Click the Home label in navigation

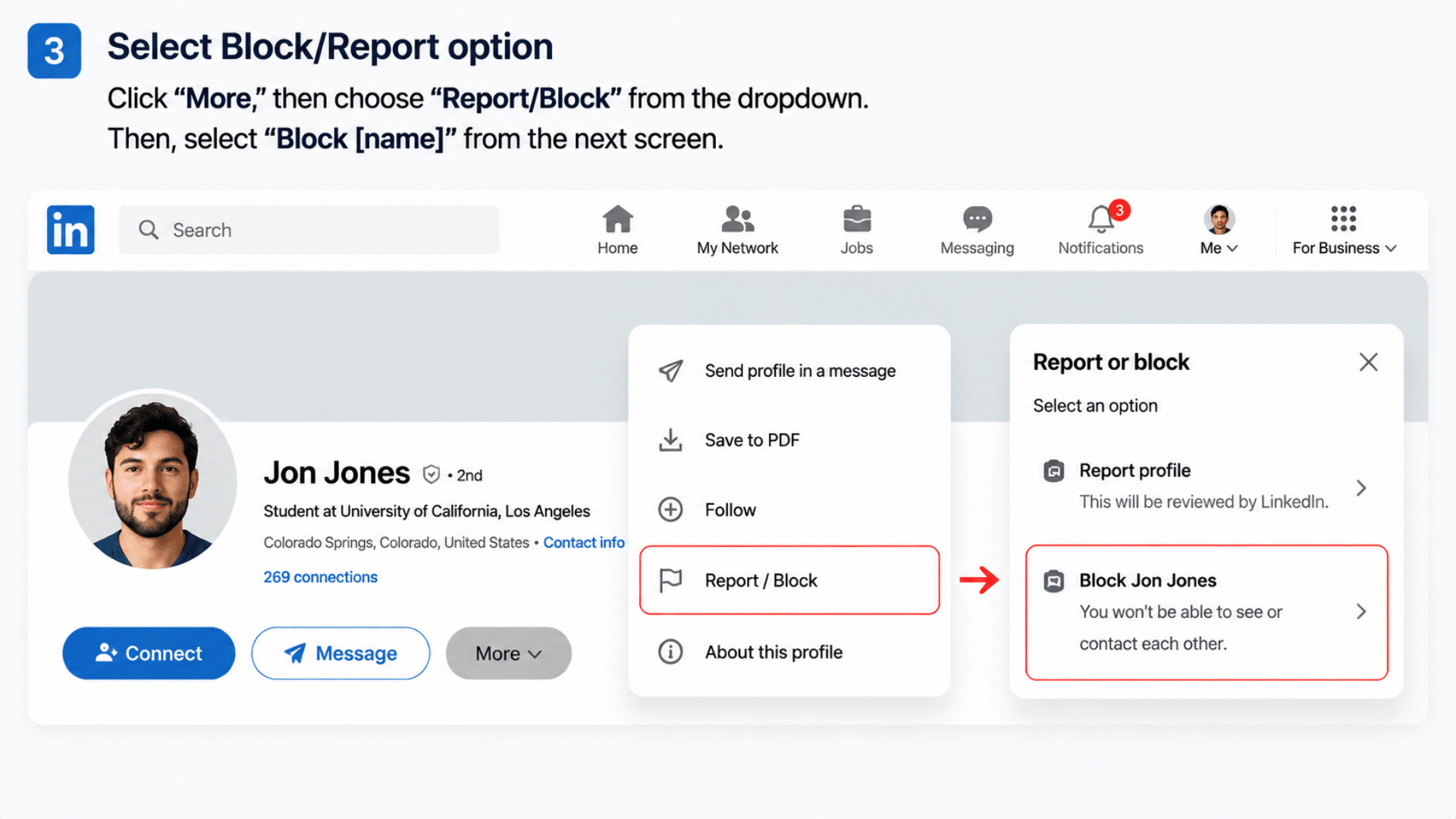[617, 248]
